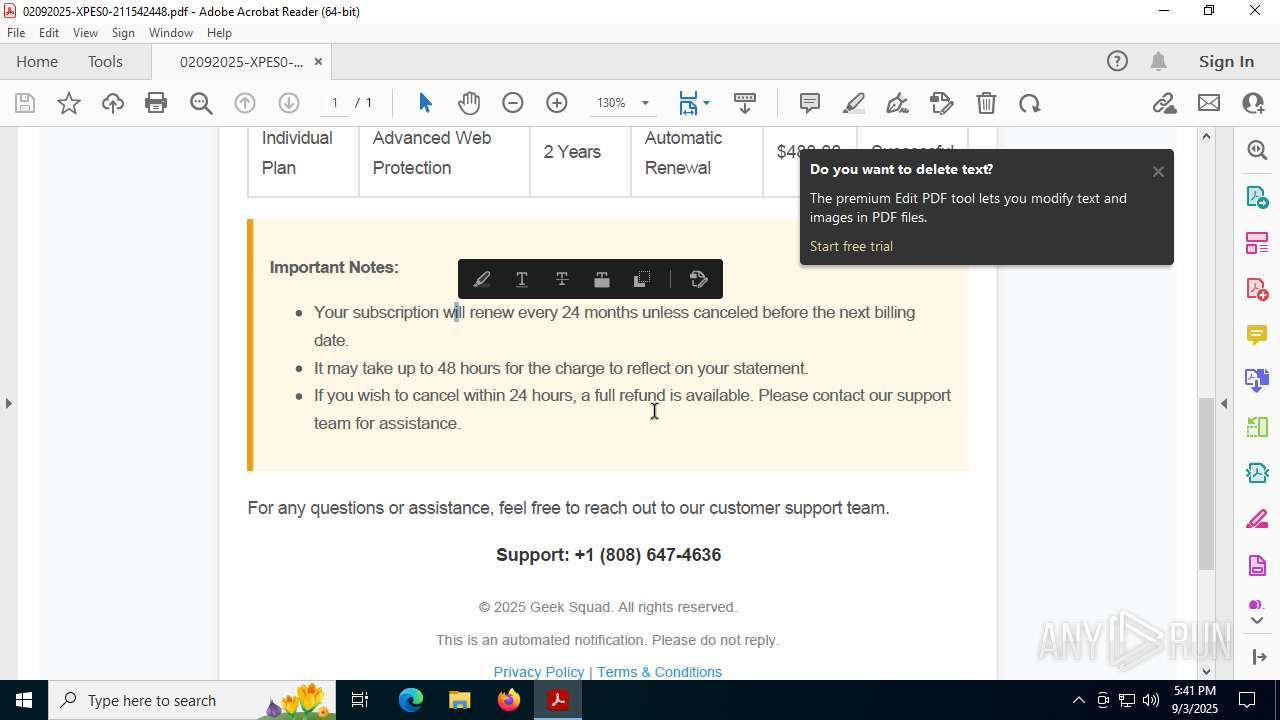This screenshot has height=720, width=1280.
Task: Open the Edit menu
Action: [x=49, y=33]
